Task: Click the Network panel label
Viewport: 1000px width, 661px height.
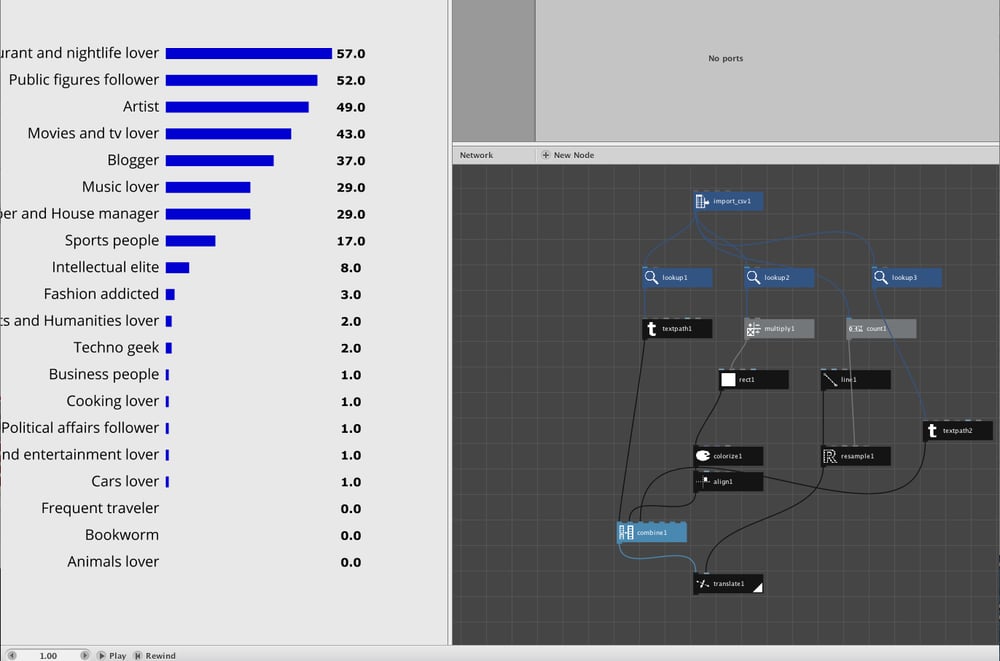Action: click(x=476, y=155)
